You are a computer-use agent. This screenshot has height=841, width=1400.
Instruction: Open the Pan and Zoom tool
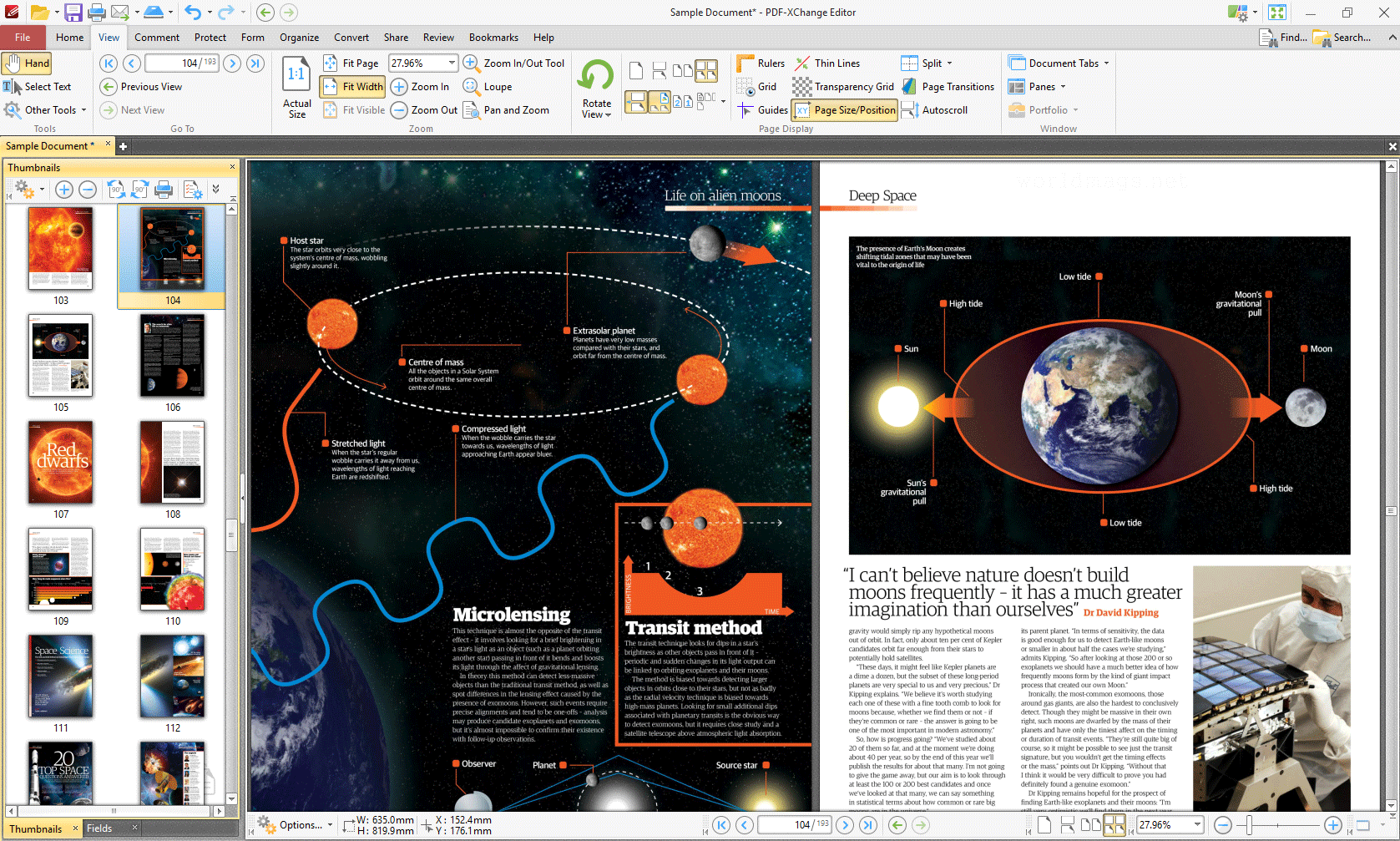(x=506, y=110)
